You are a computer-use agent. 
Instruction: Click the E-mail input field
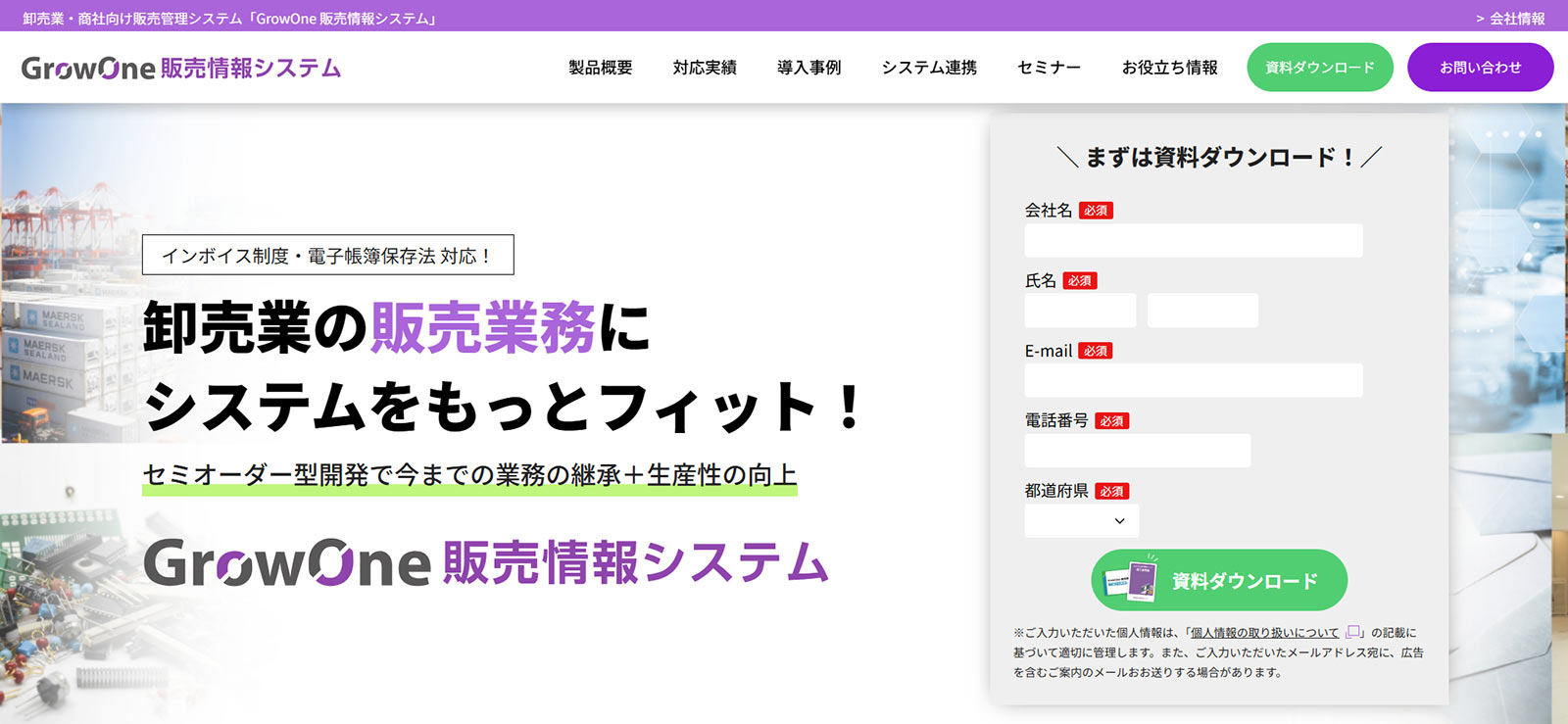[x=1194, y=381]
